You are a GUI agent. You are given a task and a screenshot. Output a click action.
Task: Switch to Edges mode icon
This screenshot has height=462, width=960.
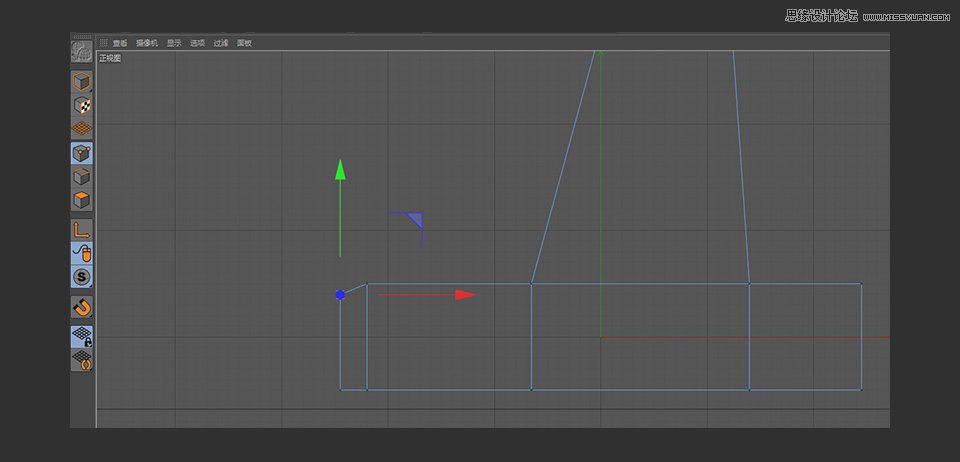(x=81, y=177)
